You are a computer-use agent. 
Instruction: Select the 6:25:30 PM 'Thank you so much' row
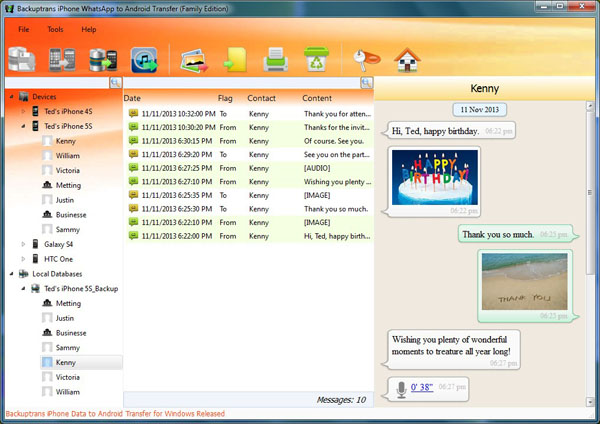[250, 209]
